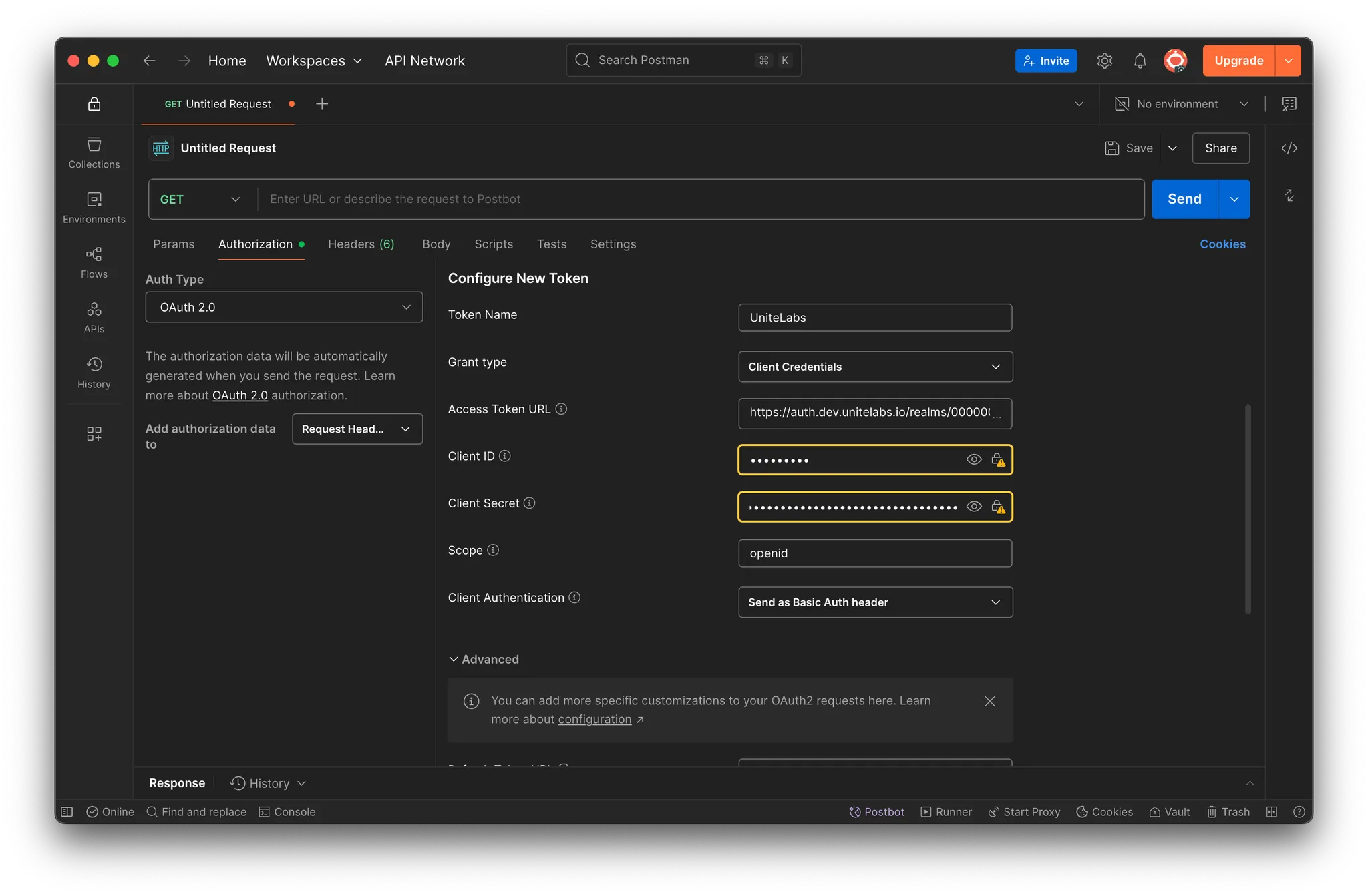Add a new request tab with plus

[x=322, y=104]
